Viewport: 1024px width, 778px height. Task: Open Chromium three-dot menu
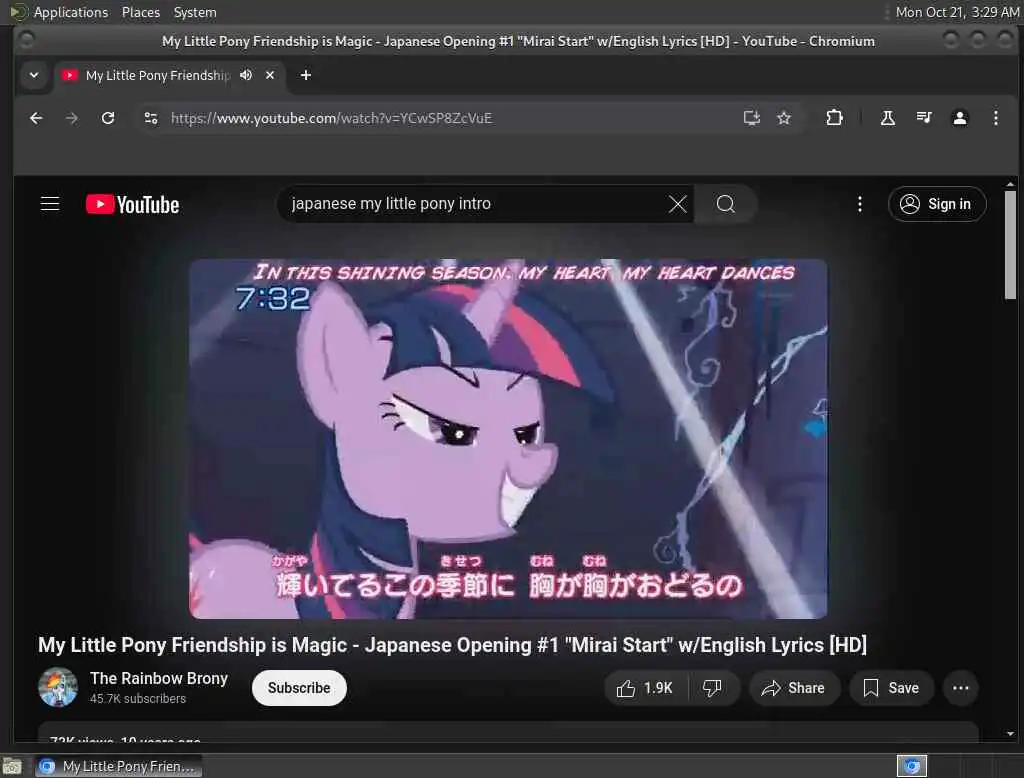(995, 118)
